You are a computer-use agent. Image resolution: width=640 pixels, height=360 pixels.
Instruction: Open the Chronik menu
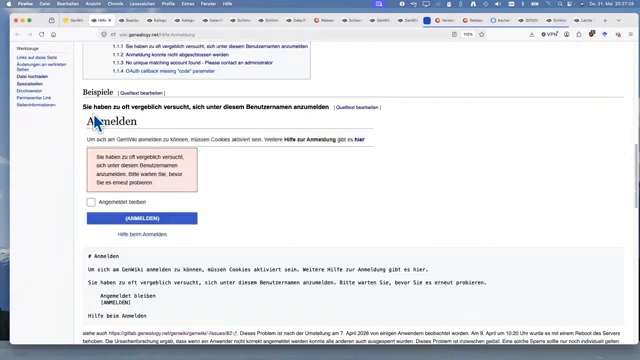point(115,4)
